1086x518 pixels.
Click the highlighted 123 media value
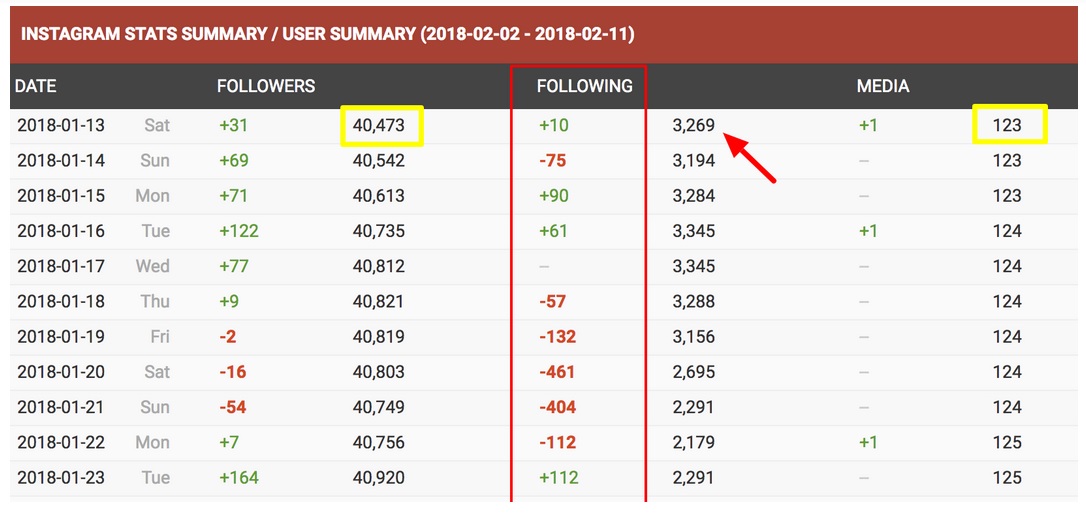tap(1009, 125)
